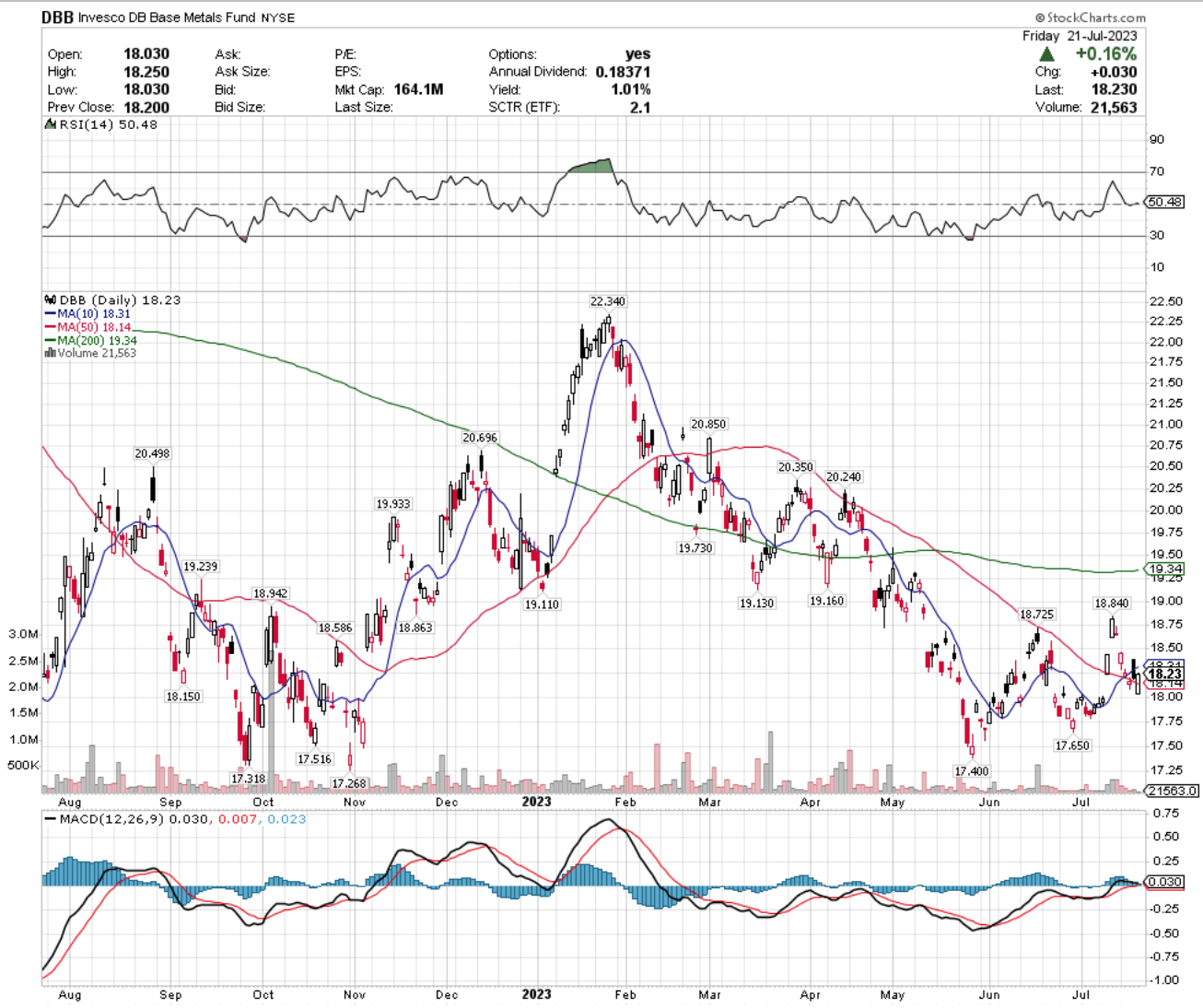Click the 22.50 price axis label
The width and height of the screenshot is (1203, 1008).
click(x=1167, y=301)
